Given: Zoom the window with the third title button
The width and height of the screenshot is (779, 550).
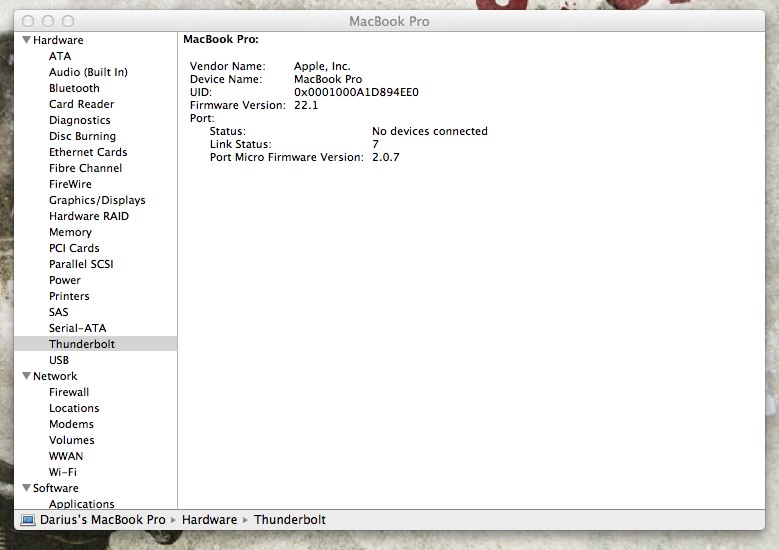Looking at the screenshot, I should coord(68,21).
